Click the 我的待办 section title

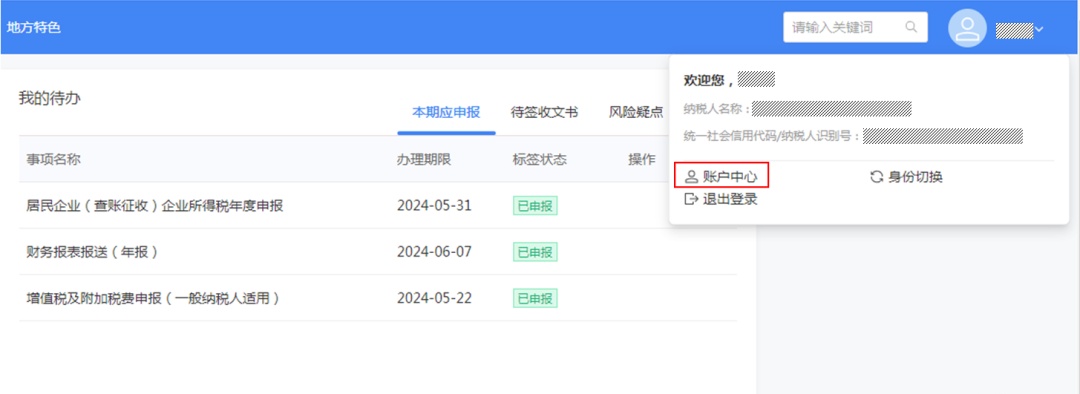tap(50, 98)
